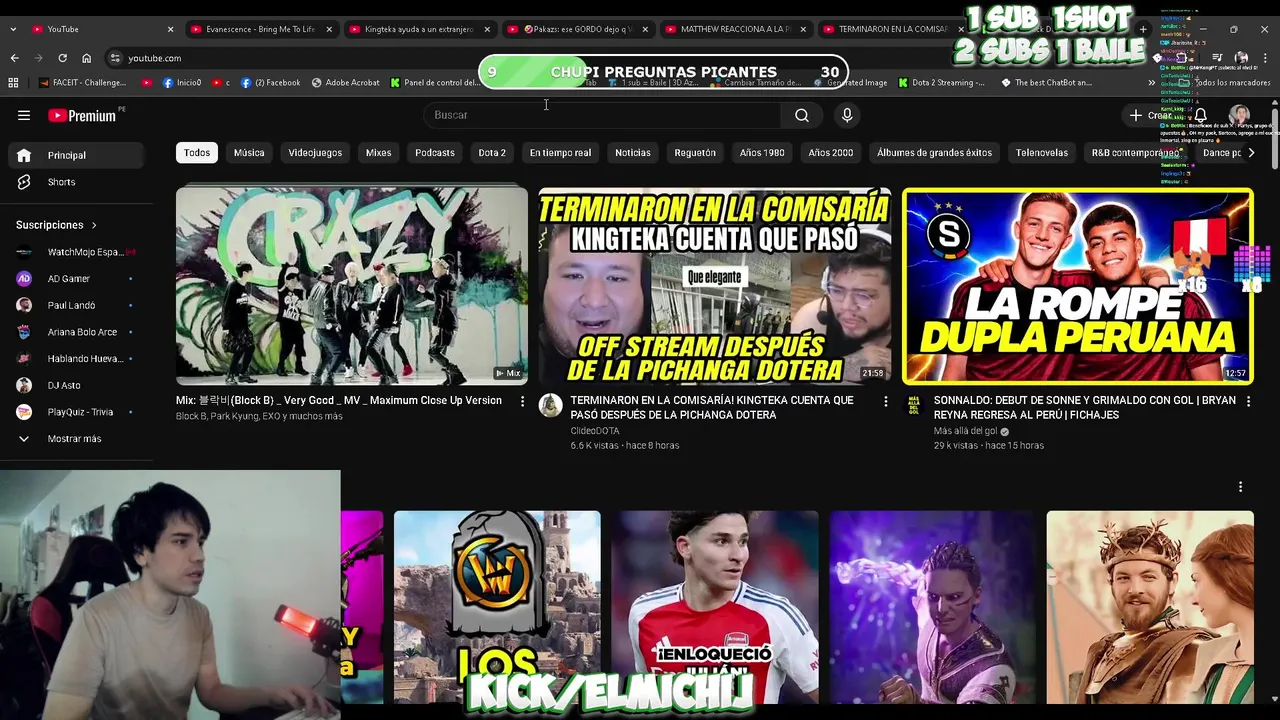Open the Shorts shelf options menu

point(1240,487)
